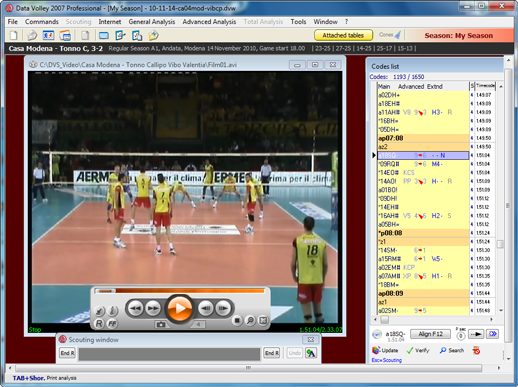Click the Codes list panel title
This screenshot has width=518, height=387.
coord(385,66)
